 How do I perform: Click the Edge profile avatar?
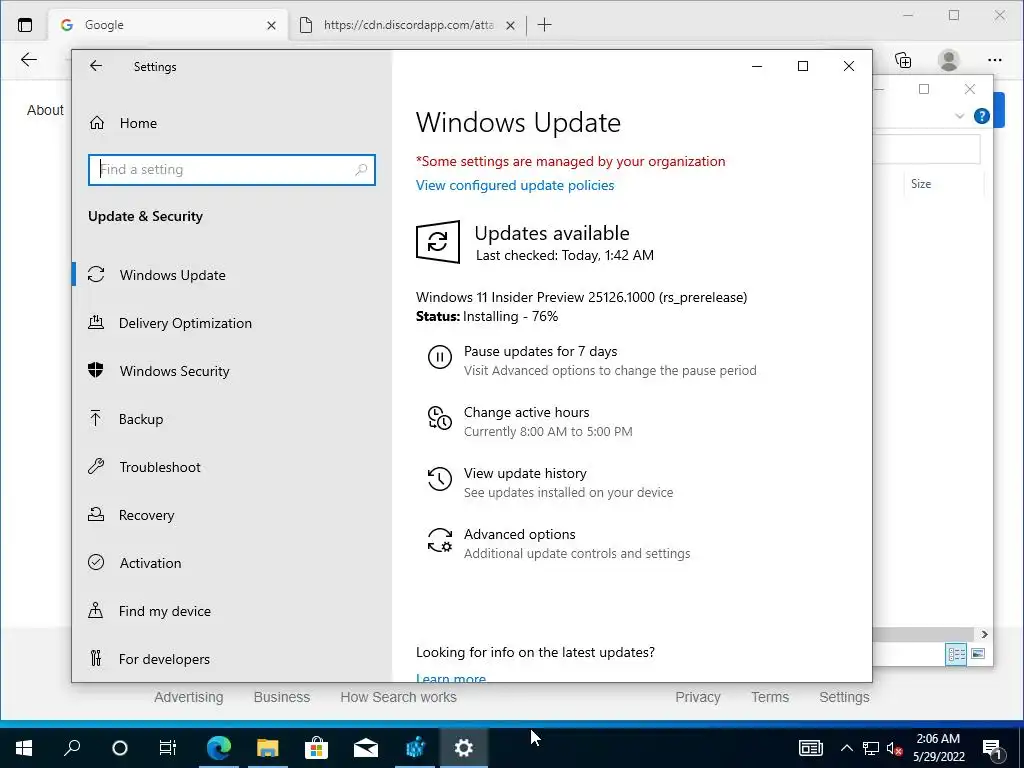[x=948, y=60]
